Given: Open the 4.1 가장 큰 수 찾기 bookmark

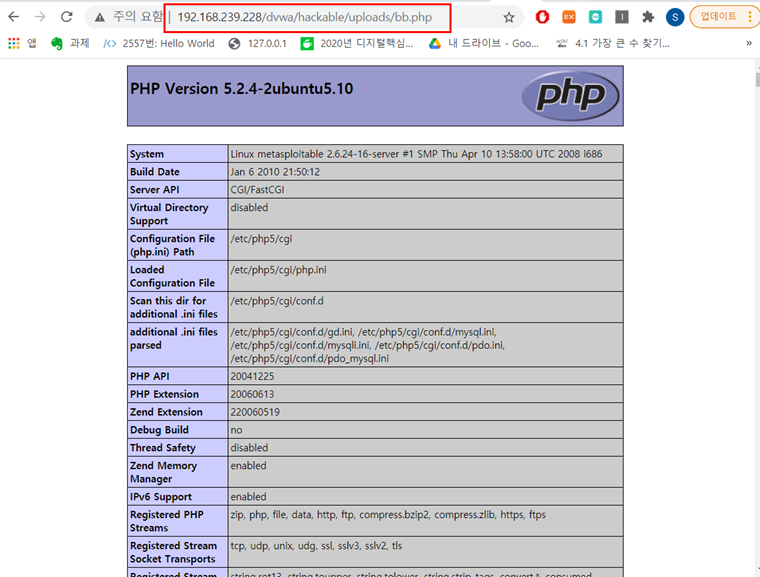Looking at the screenshot, I should tap(613, 44).
